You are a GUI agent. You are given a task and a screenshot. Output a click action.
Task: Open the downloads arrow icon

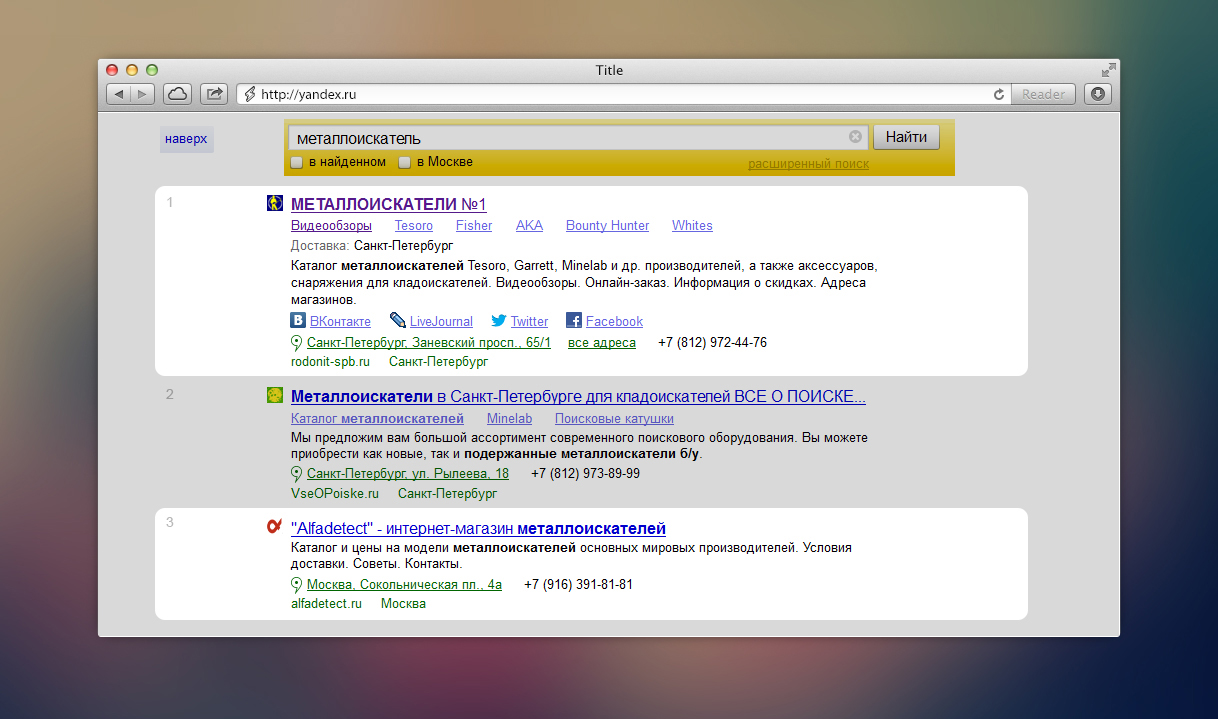(1098, 94)
